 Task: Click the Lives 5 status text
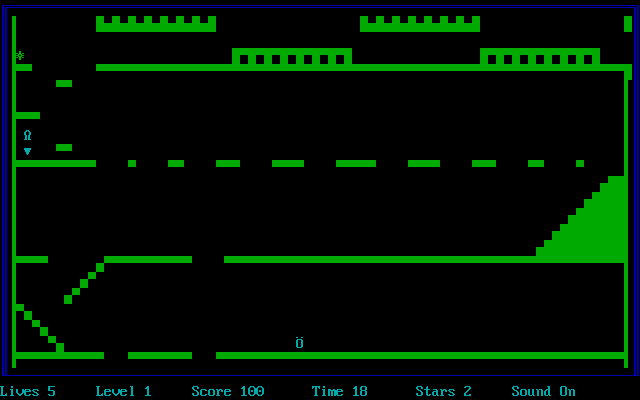click(x=28, y=391)
